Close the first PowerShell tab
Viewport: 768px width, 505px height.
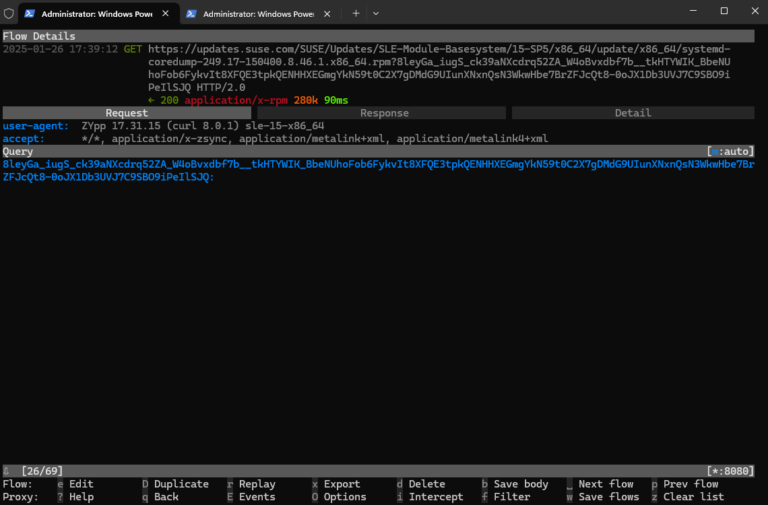166,14
